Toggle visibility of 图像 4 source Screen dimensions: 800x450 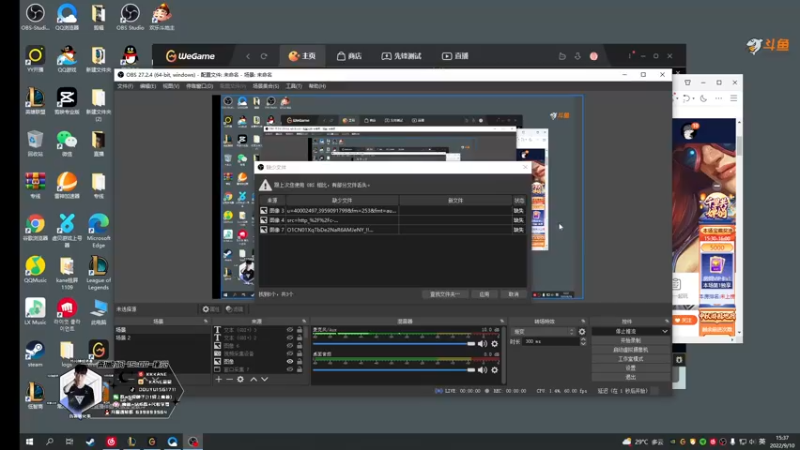point(290,346)
